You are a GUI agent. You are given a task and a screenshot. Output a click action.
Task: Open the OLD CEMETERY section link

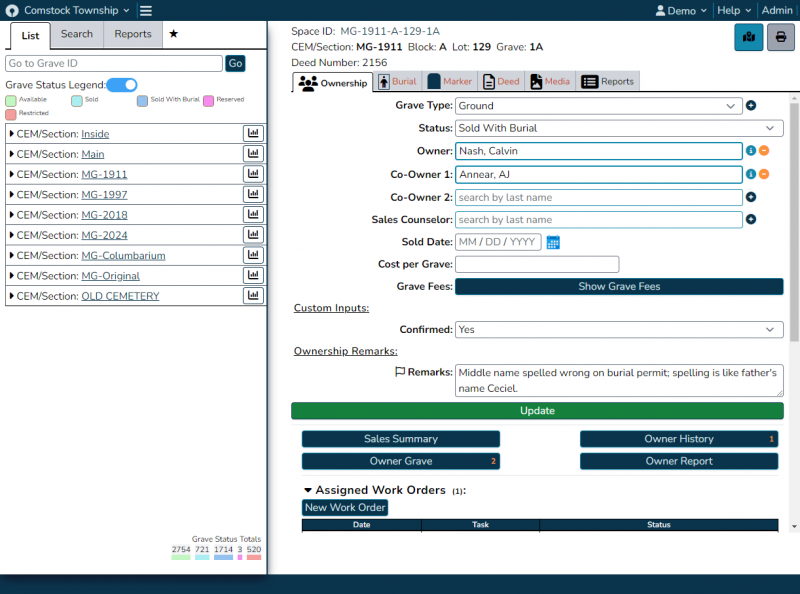120,296
